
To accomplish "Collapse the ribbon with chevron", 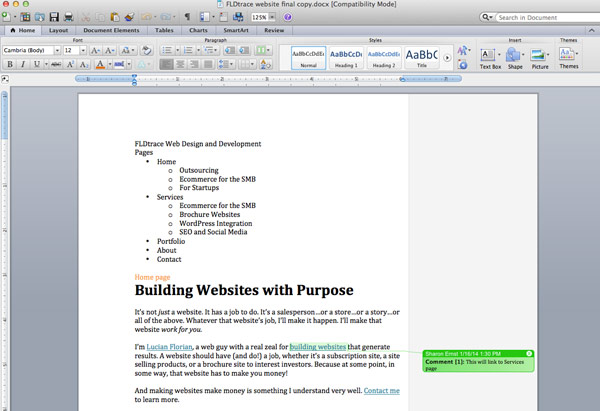I will [591, 30].
